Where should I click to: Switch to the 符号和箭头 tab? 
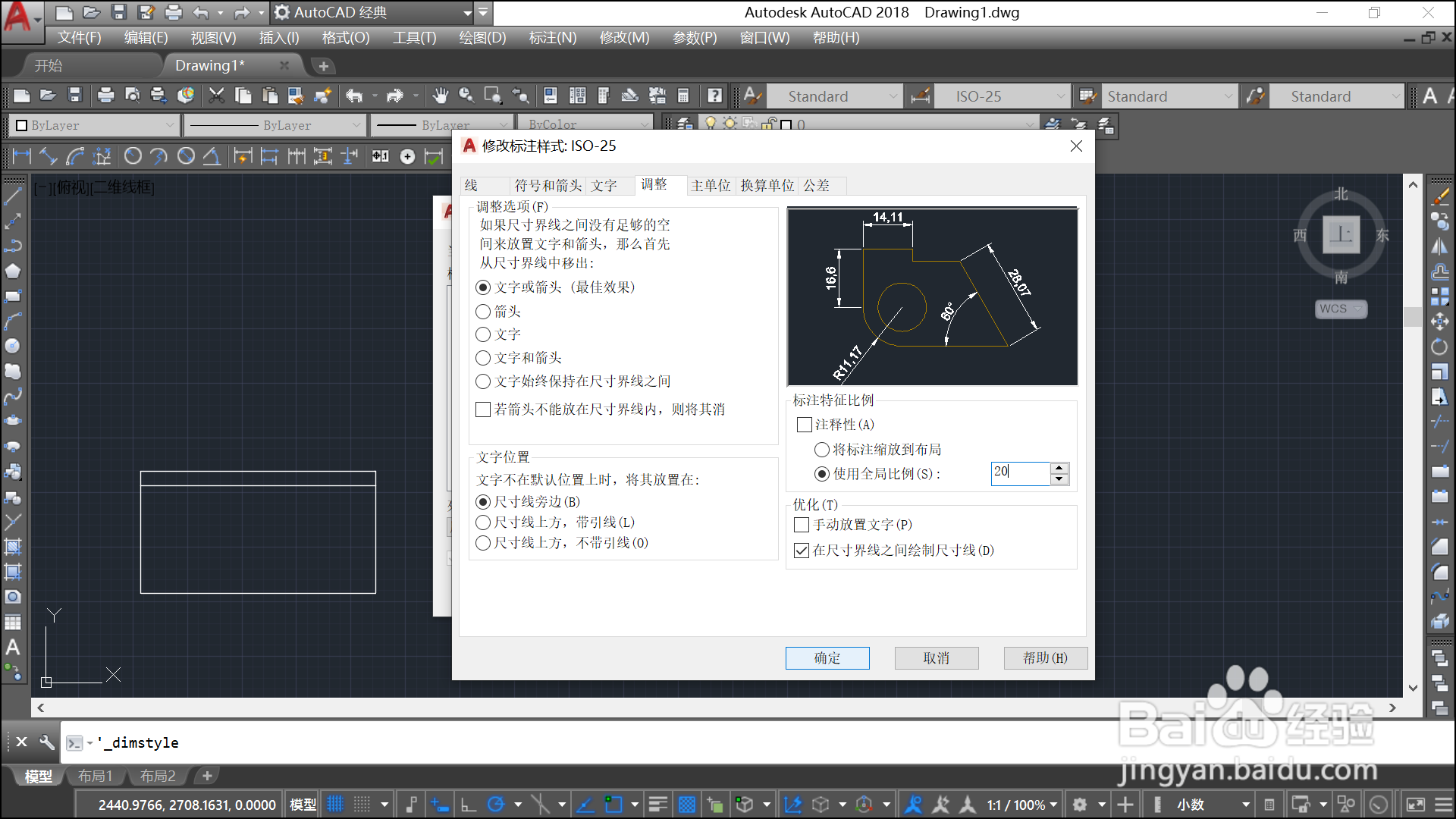[x=548, y=186]
